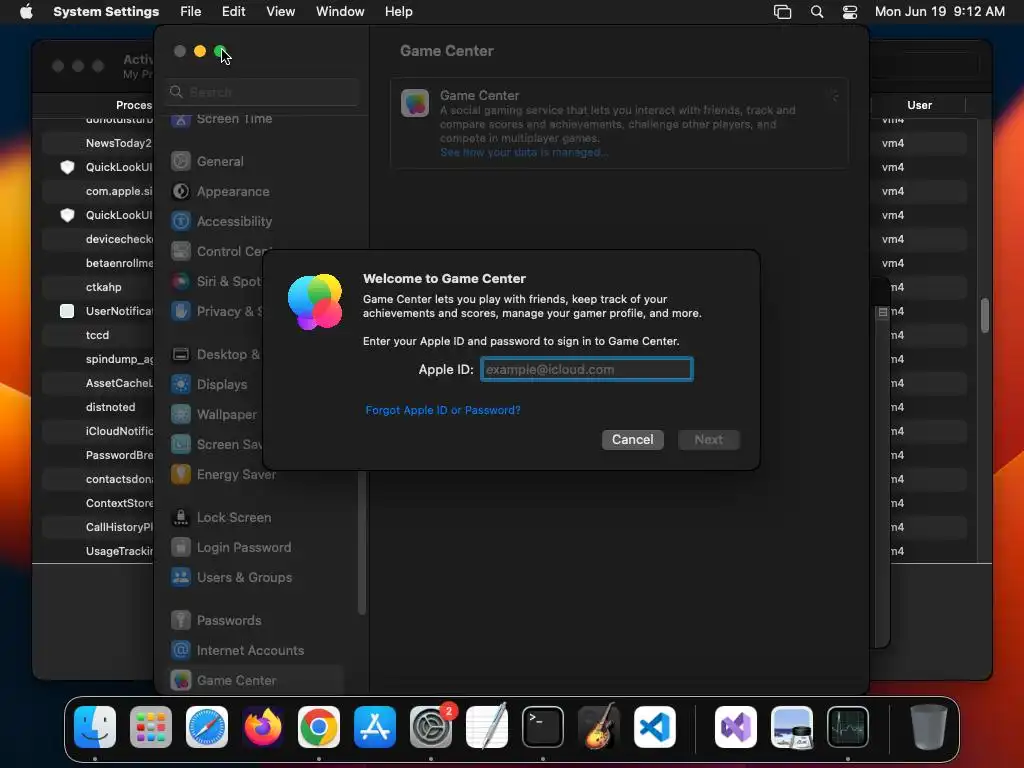Viewport: 1024px width, 768px height.
Task: Click Forgot Apple ID or Password link
Action: (x=443, y=410)
